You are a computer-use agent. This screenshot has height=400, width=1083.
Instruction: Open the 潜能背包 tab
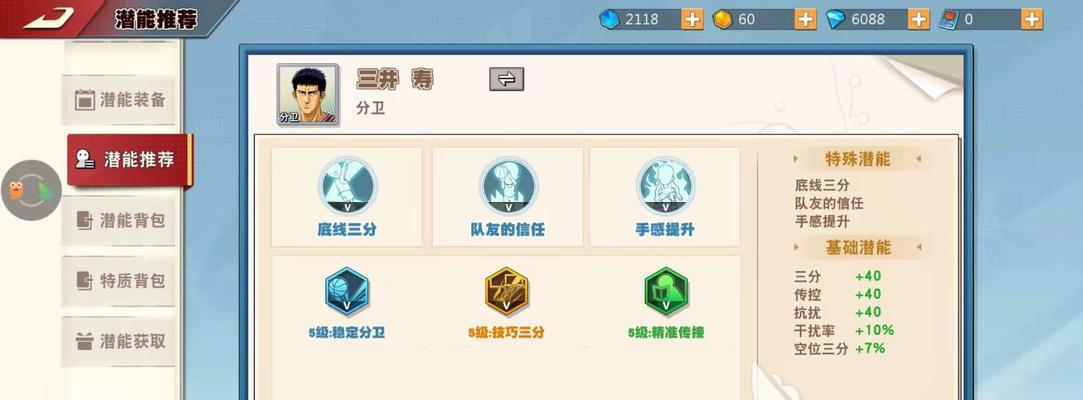[119, 221]
